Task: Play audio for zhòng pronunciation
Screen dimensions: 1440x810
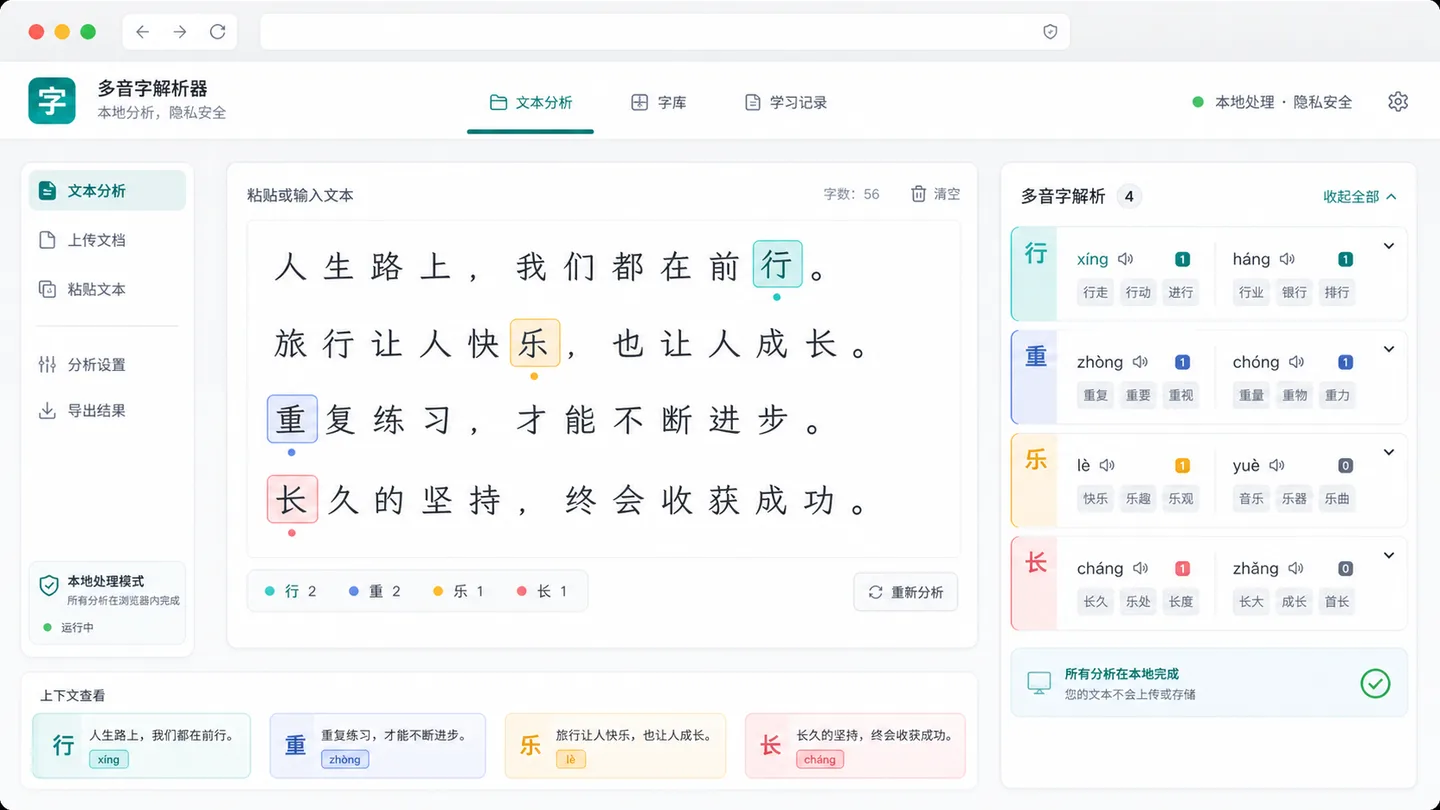Action: [x=1140, y=362]
